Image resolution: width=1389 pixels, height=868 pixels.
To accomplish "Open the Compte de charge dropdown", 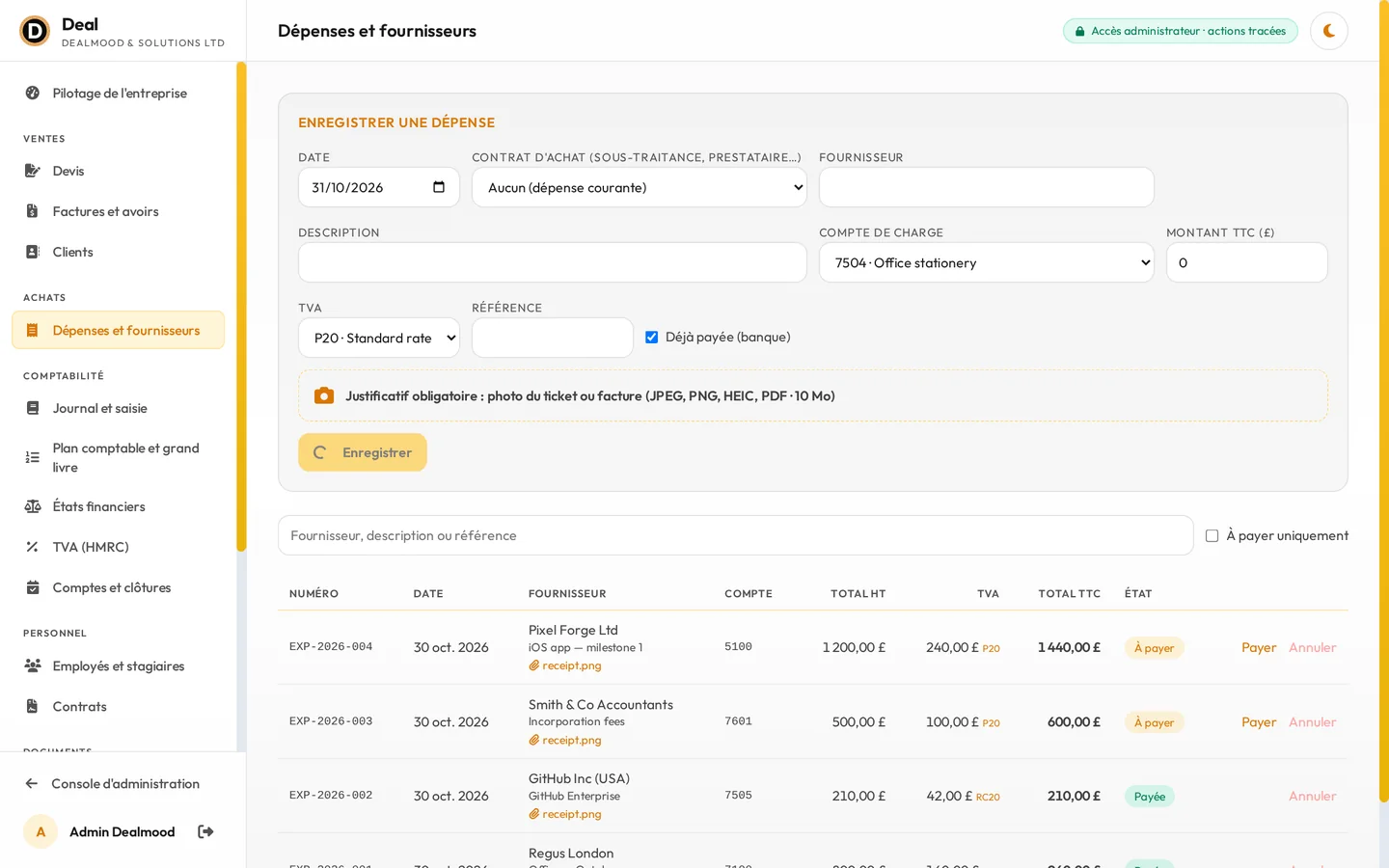I will (987, 262).
